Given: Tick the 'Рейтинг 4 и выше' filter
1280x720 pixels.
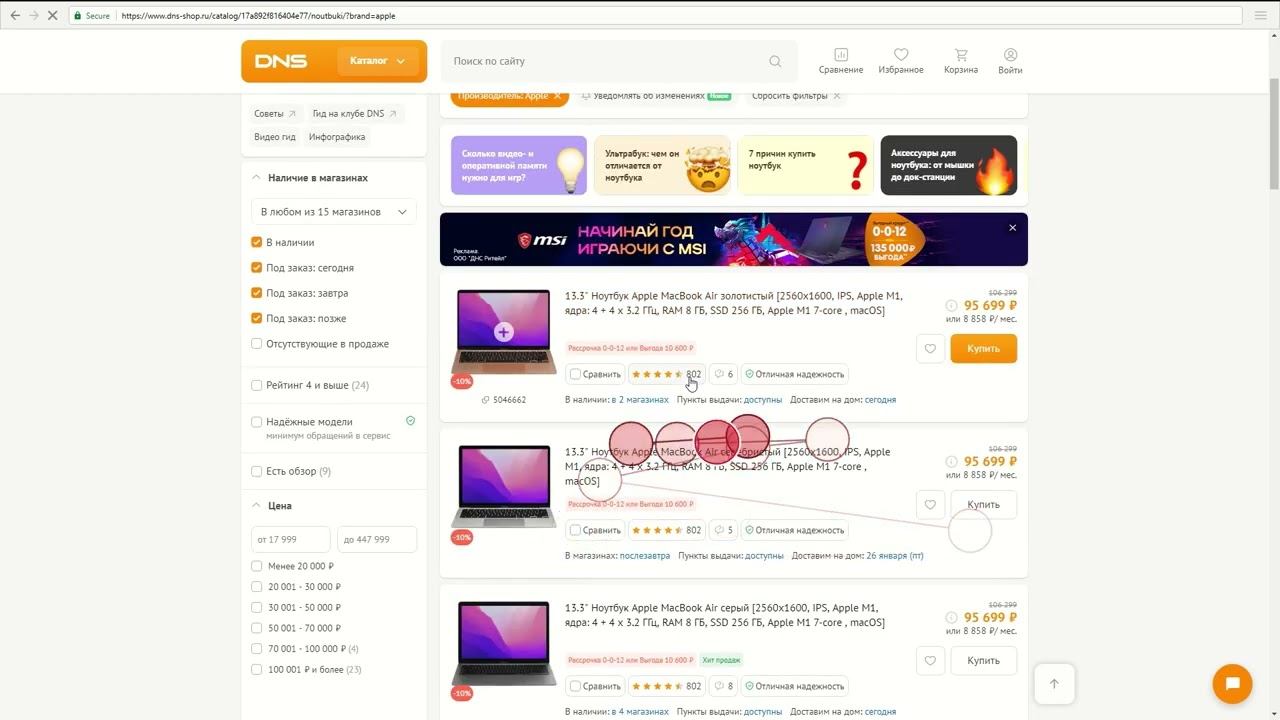Looking at the screenshot, I should 257,385.
